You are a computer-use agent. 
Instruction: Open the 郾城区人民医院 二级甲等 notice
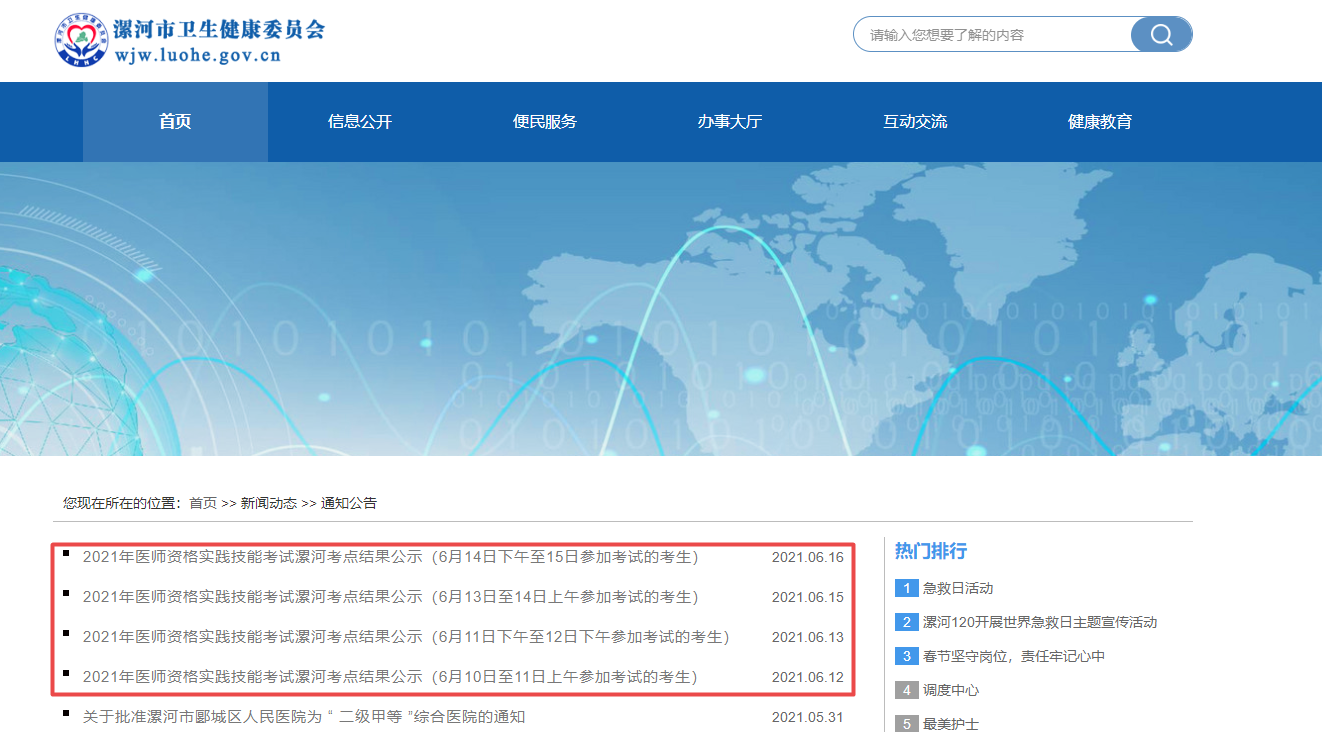tap(304, 717)
